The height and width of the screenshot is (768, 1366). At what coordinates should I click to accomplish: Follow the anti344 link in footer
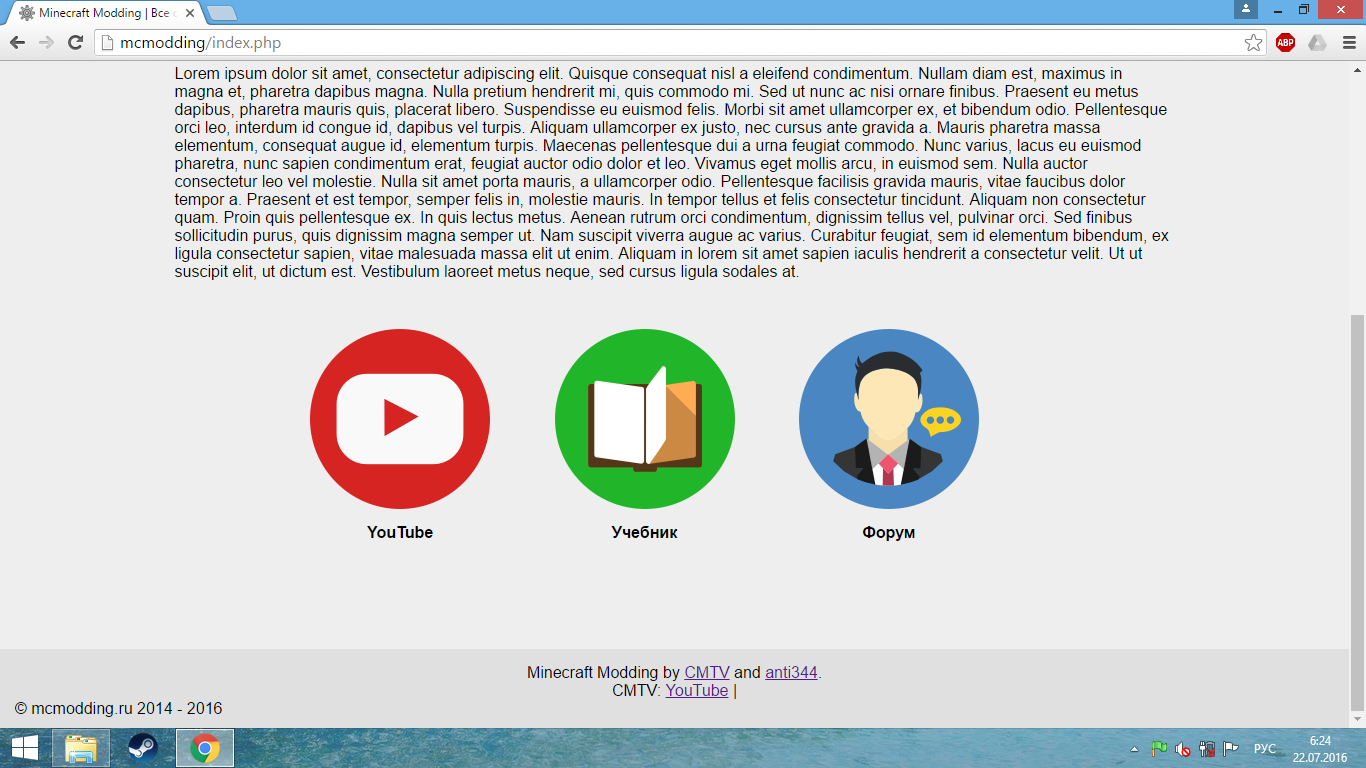(792, 673)
